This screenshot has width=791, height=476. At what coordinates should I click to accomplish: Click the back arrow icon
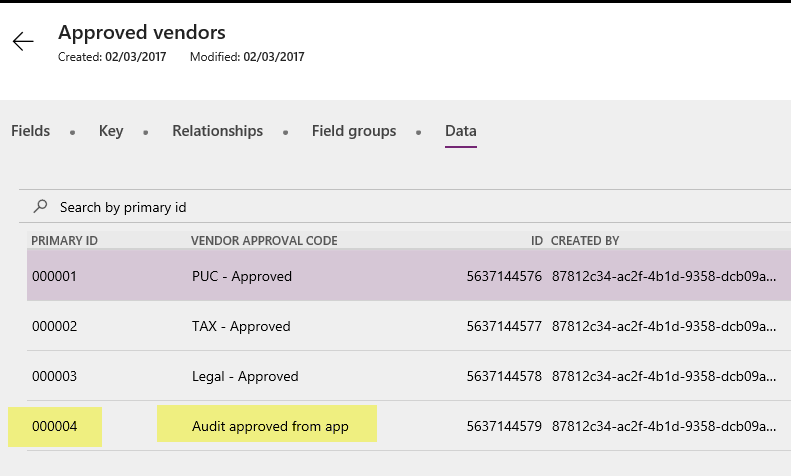coord(23,41)
